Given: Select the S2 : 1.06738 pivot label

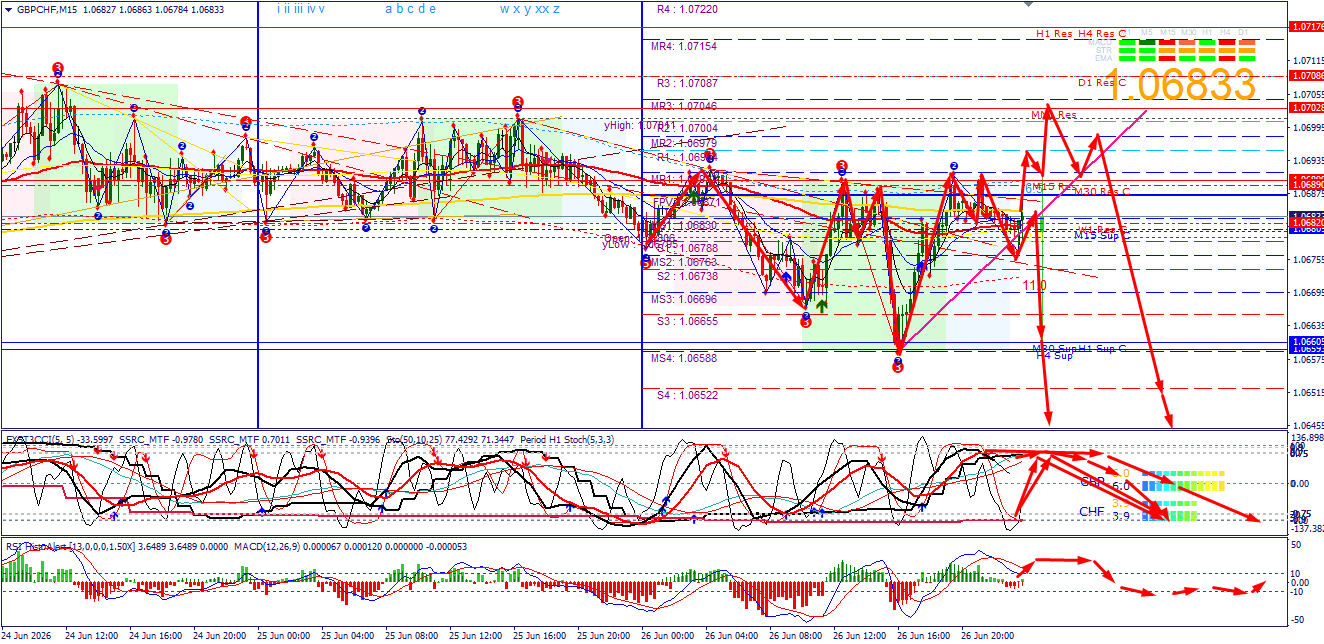Looking at the screenshot, I should tap(687, 276).
